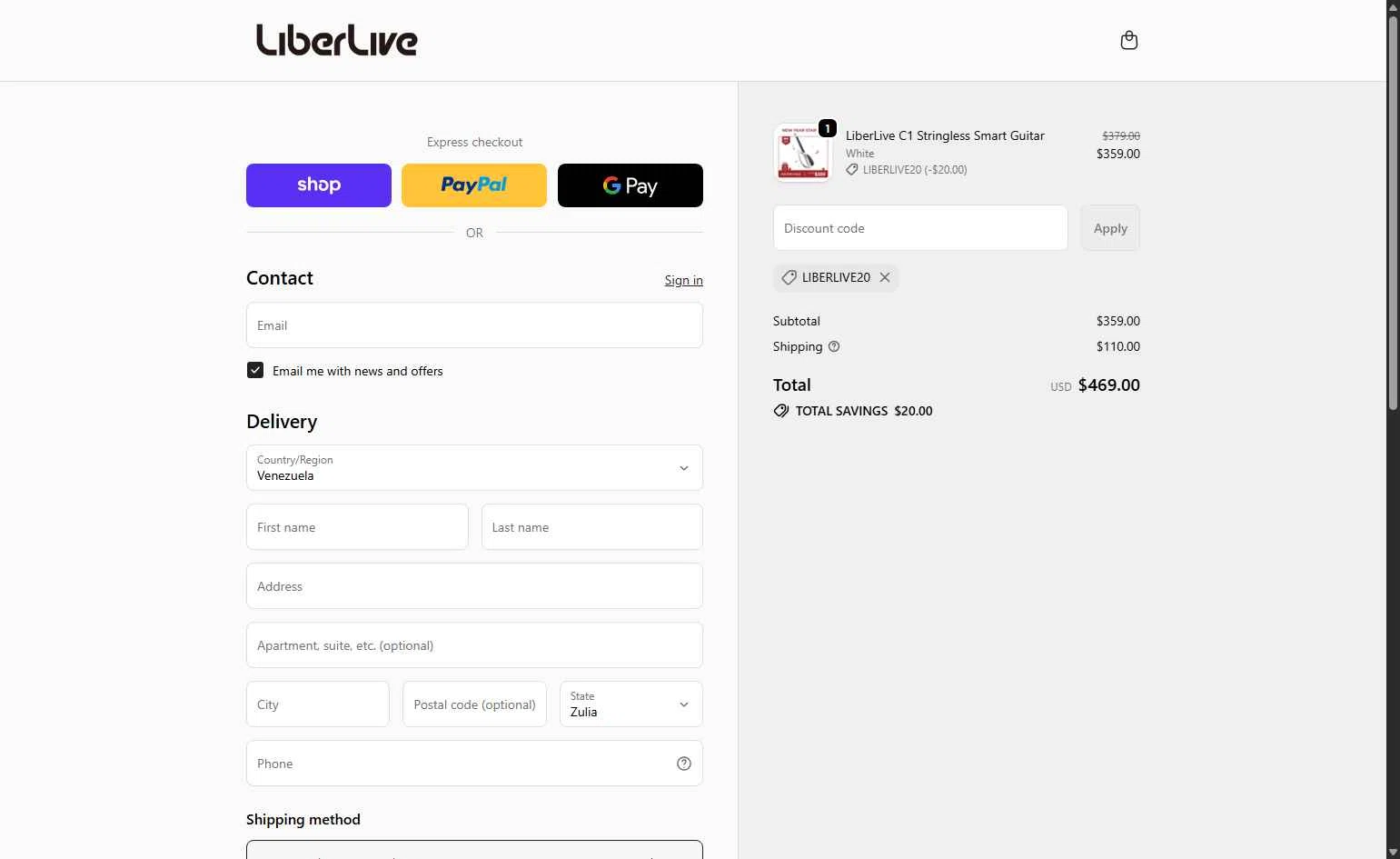Click the Sign in link
Image resolution: width=1400 pixels, height=859 pixels.
[683, 280]
